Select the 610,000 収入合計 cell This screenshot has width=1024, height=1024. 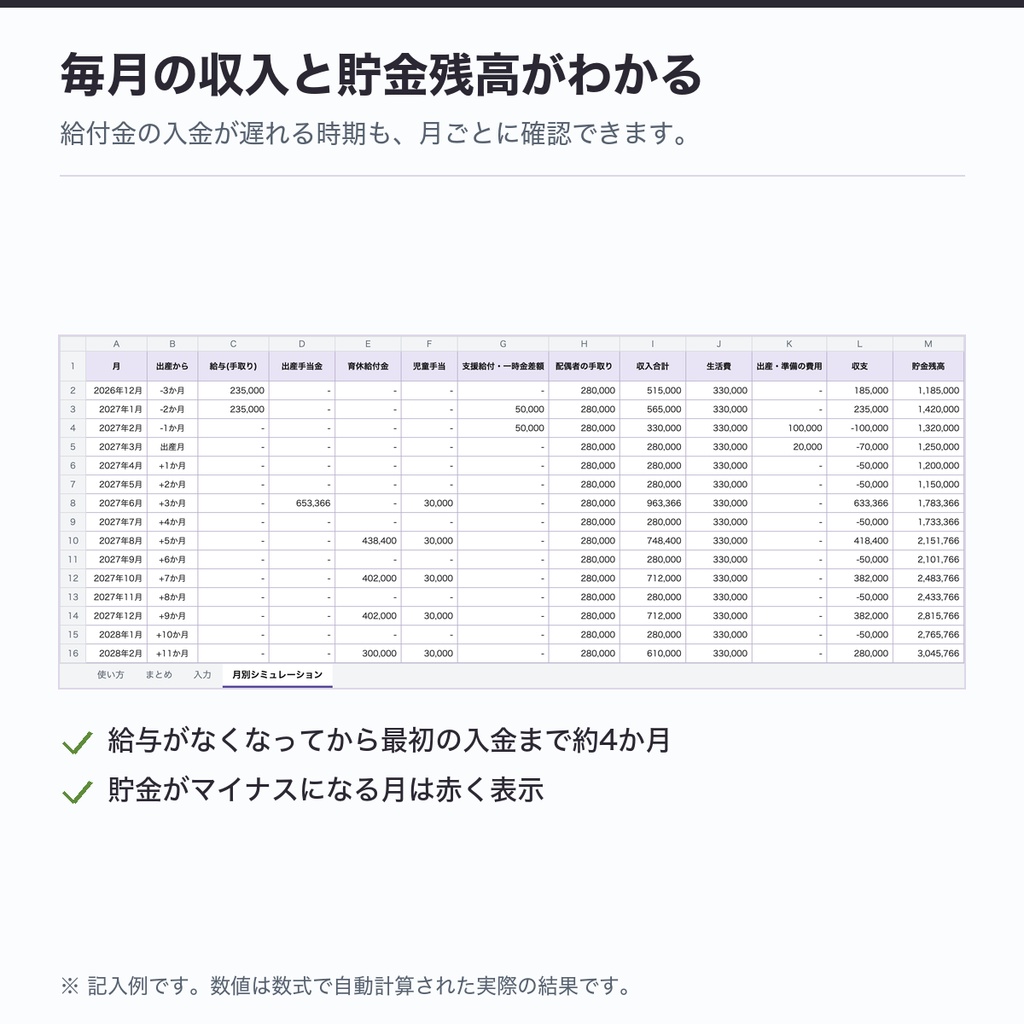(652, 653)
